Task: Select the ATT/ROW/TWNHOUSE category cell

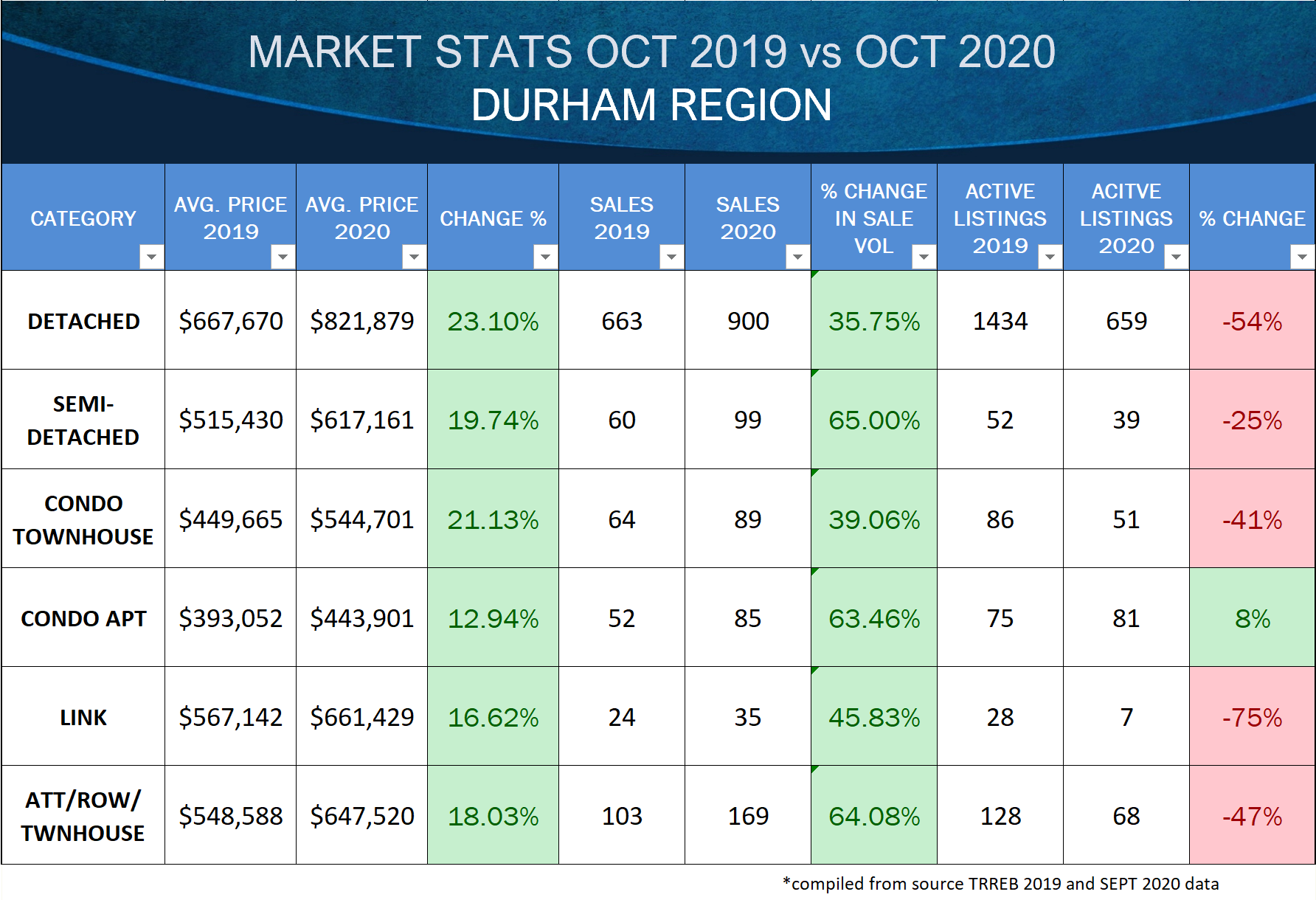Action: [x=83, y=816]
